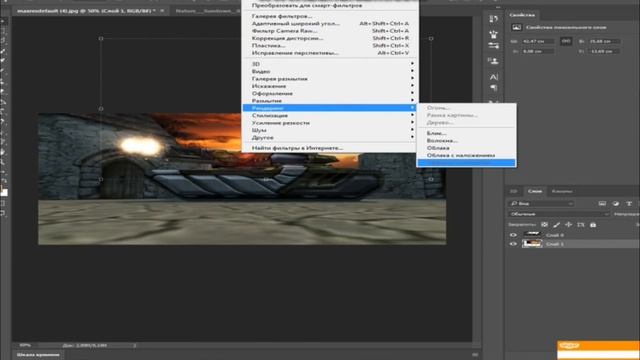Open Усиление резкости submenu
The height and width of the screenshot is (360, 640).
330,123
